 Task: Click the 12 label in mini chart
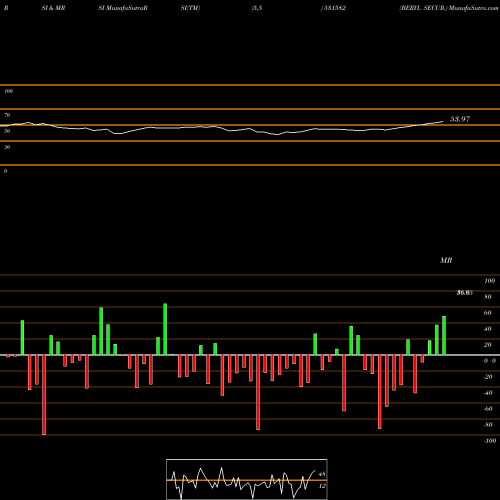pyautogui.click(x=322, y=486)
